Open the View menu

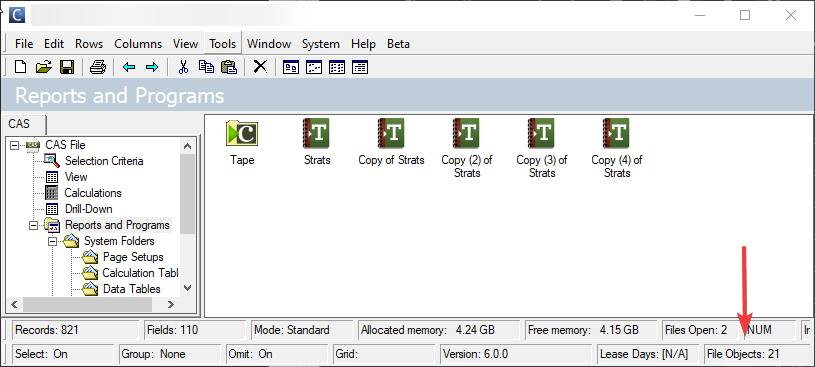(185, 44)
